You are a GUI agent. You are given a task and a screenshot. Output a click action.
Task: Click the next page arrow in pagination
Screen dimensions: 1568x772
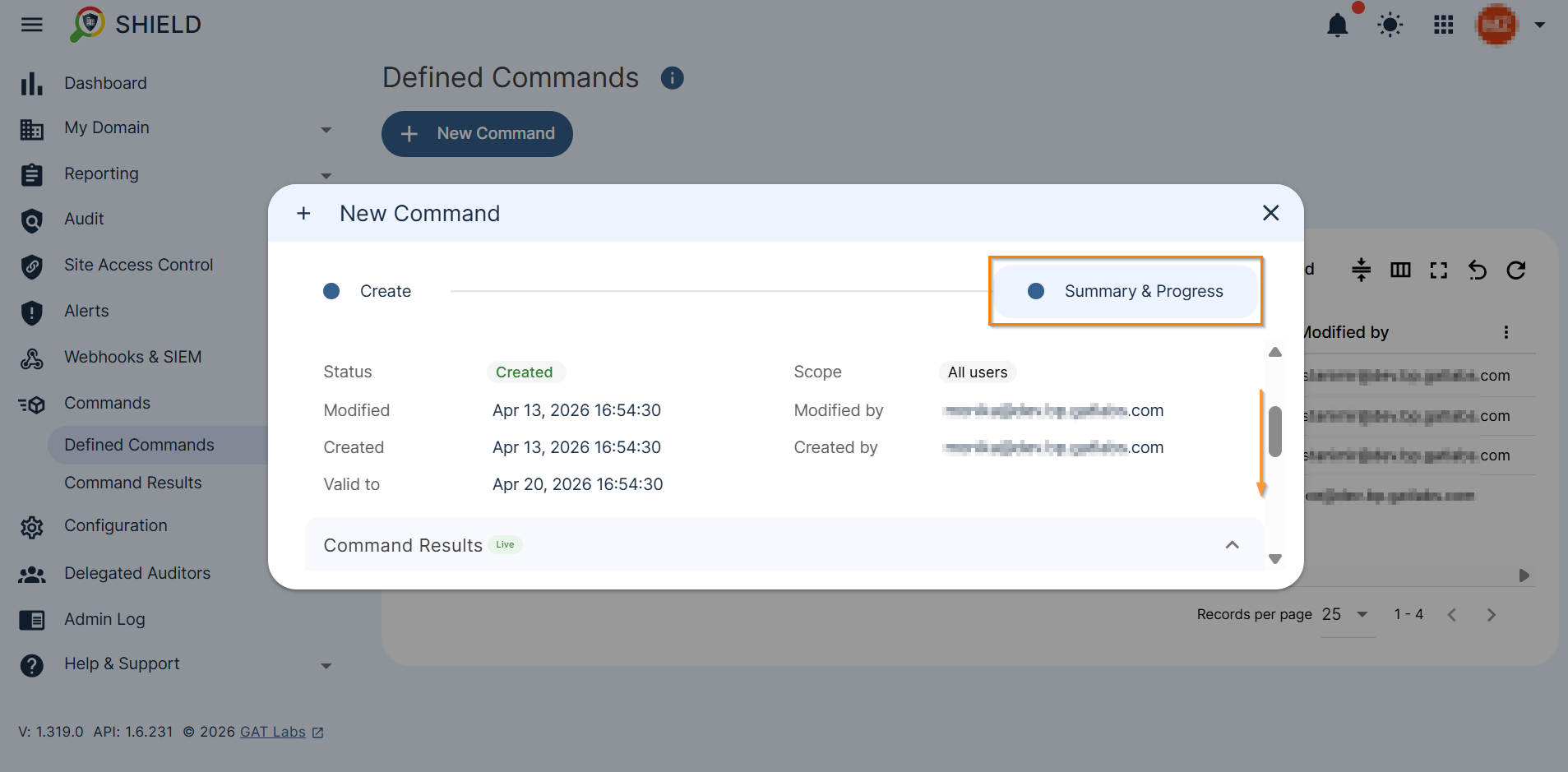click(1492, 614)
